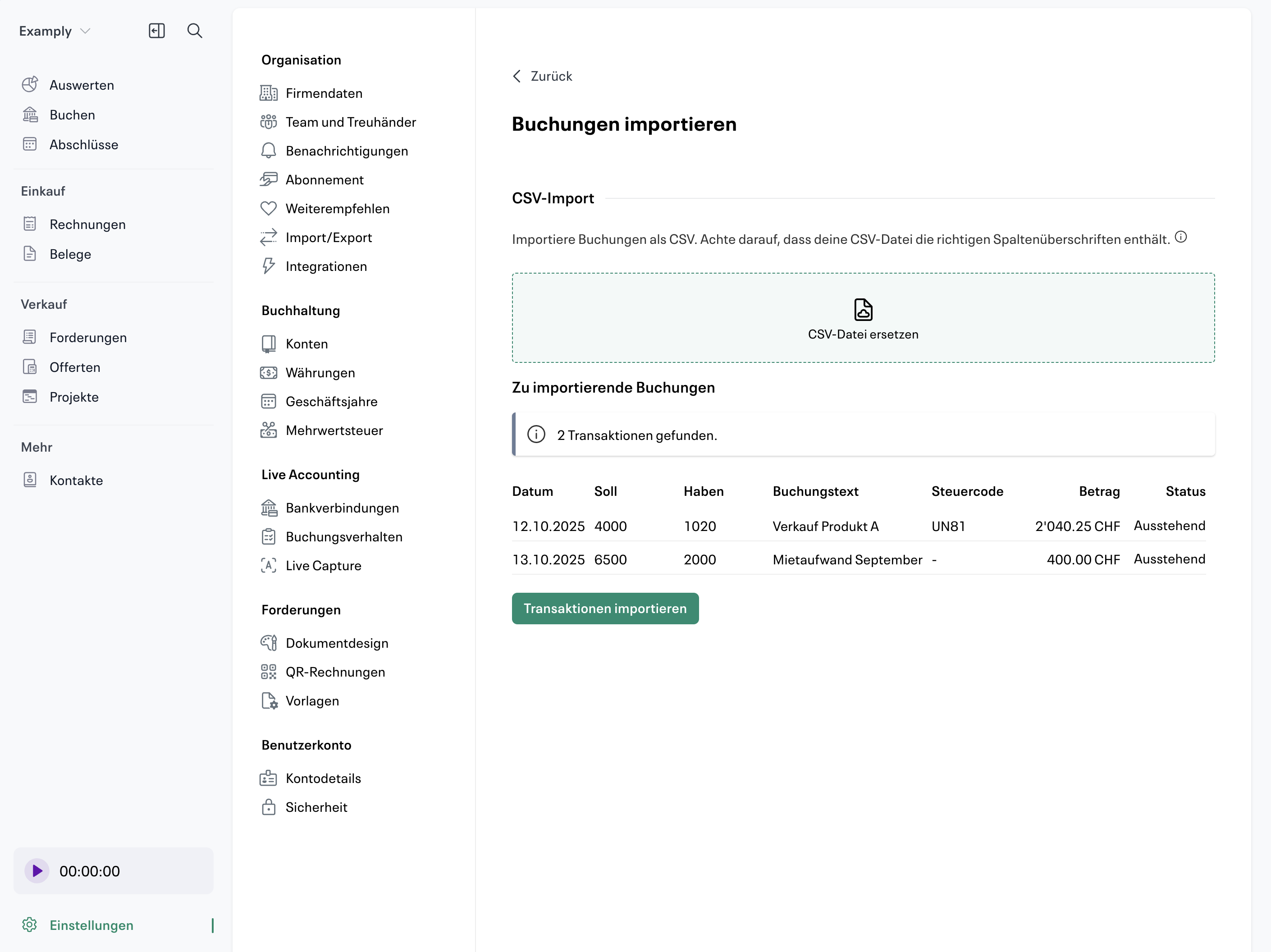
Task: Open Bankverbindungen via the bank icon
Action: (x=268, y=508)
